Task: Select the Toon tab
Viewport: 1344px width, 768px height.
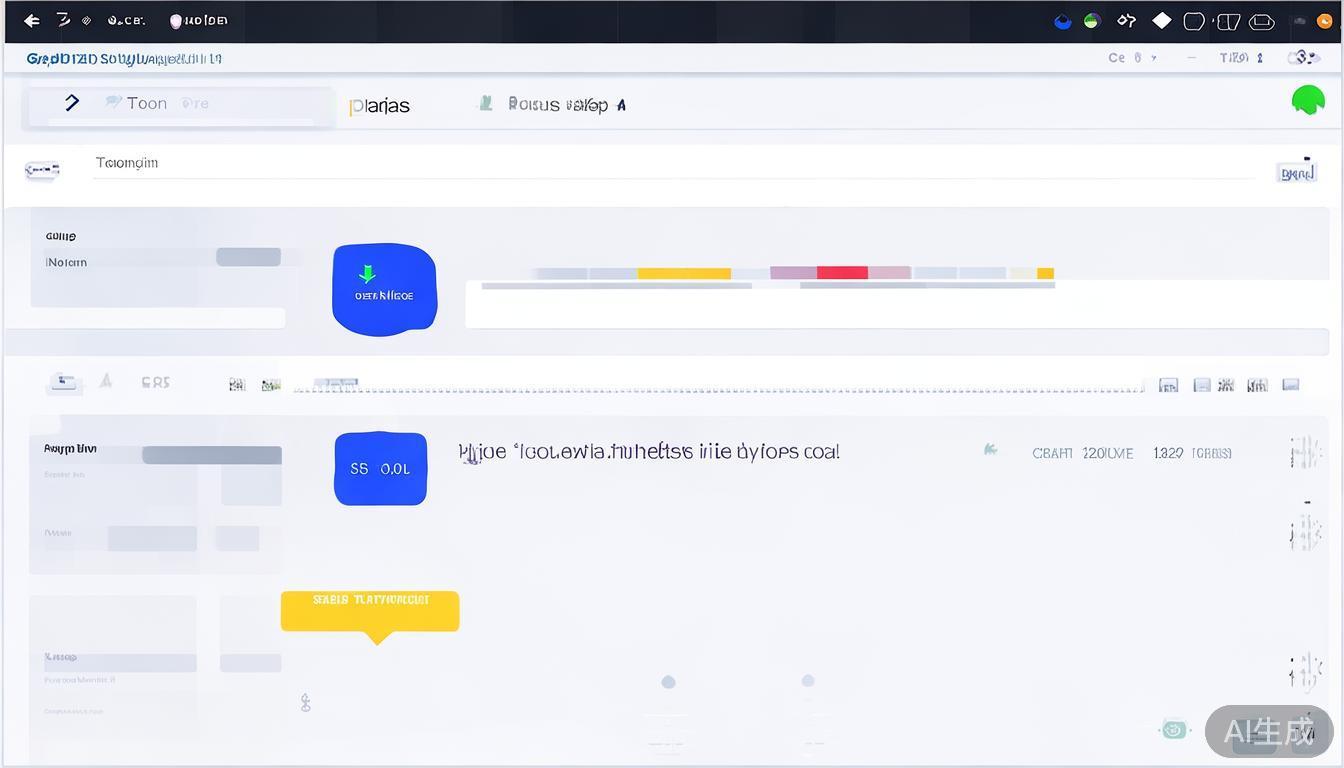Action: [146, 103]
